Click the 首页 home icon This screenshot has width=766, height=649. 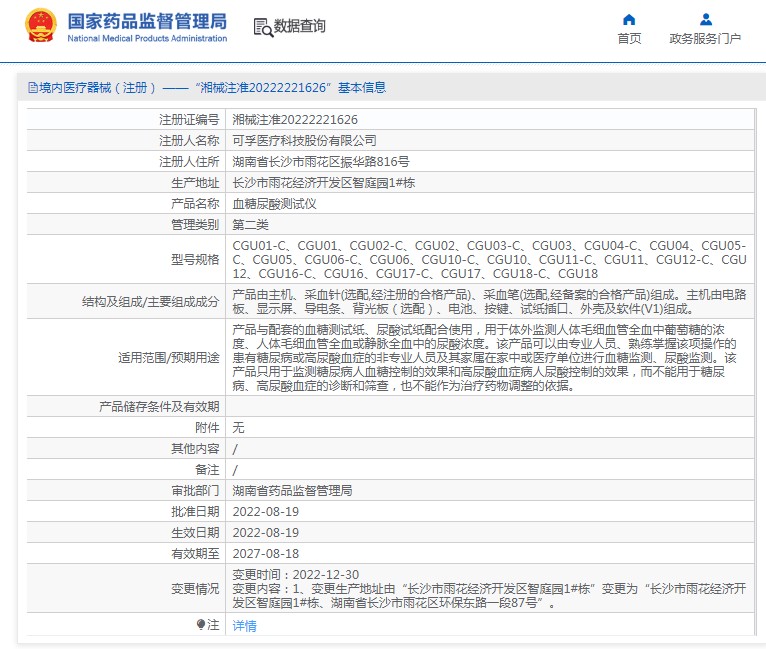(x=629, y=20)
